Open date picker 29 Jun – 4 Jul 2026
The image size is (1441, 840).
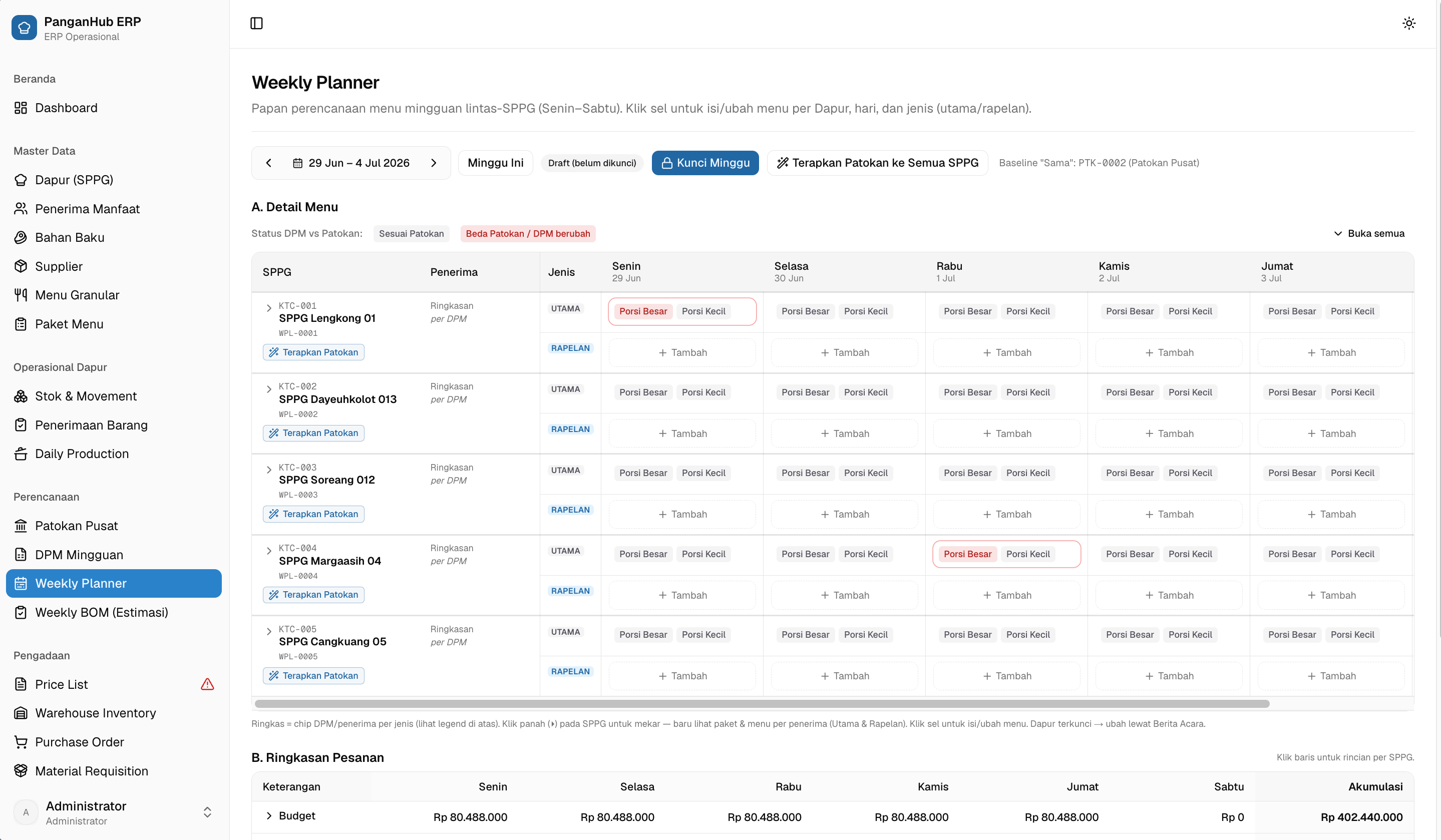[351, 163]
